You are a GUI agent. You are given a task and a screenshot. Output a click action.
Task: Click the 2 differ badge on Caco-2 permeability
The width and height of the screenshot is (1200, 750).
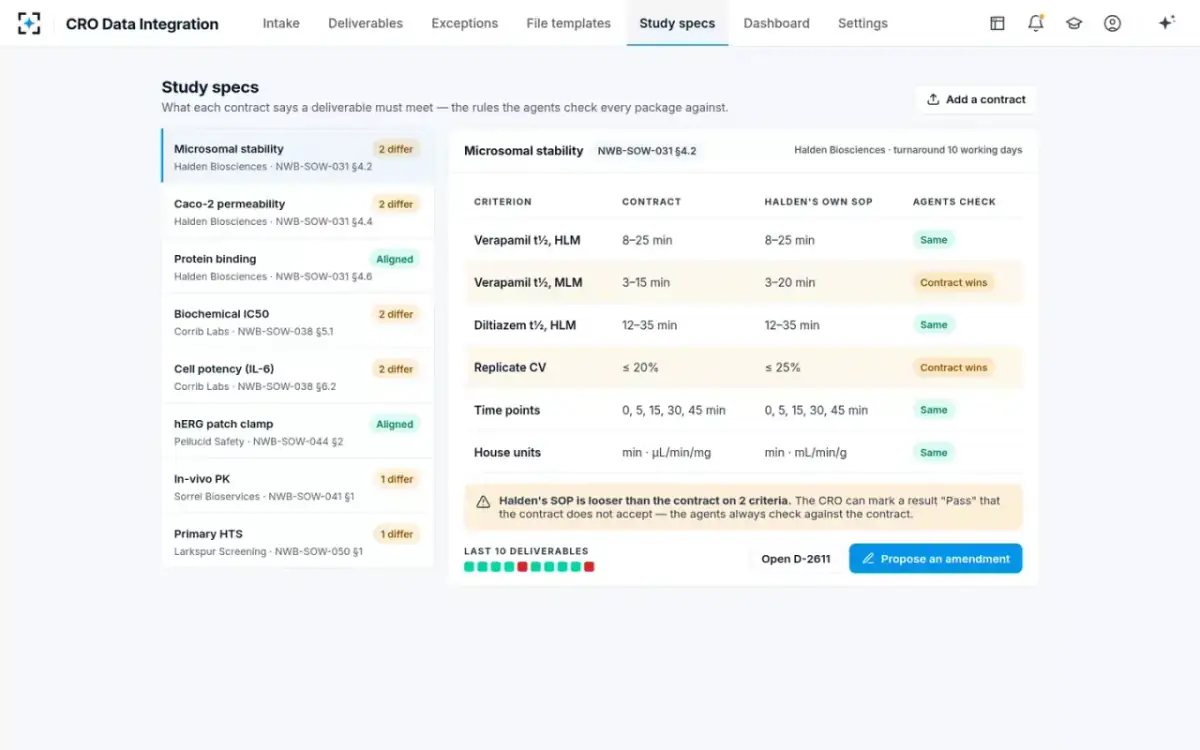pyautogui.click(x=396, y=204)
